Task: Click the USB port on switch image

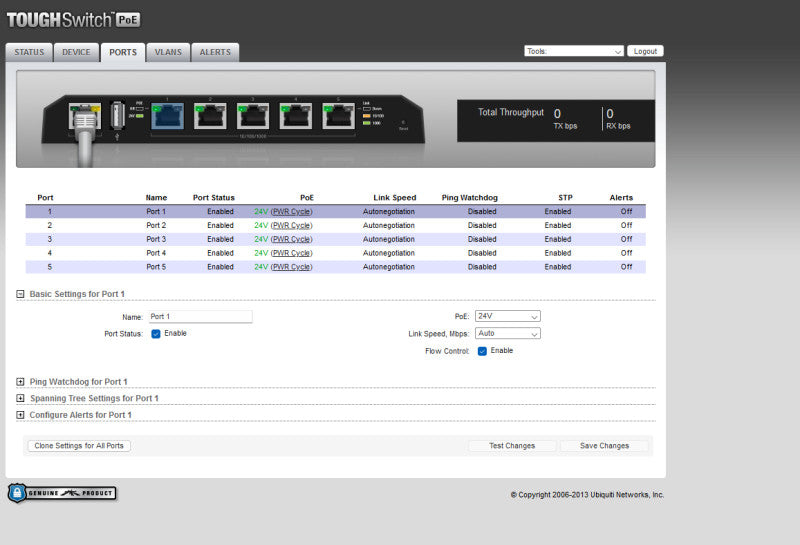Action: pyautogui.click(x=117, y=115)
